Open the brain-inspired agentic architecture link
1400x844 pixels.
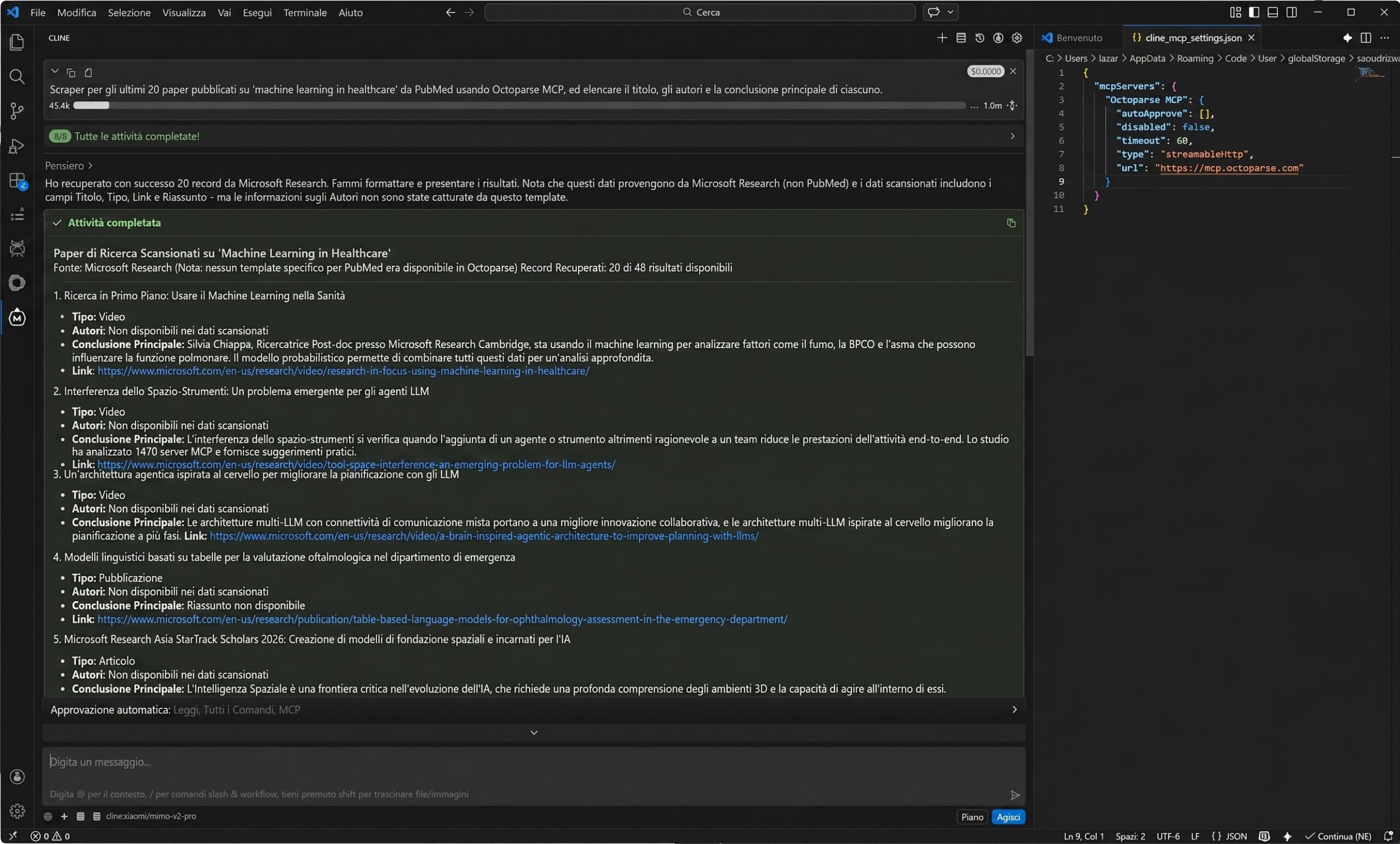(x=484, y=536)
